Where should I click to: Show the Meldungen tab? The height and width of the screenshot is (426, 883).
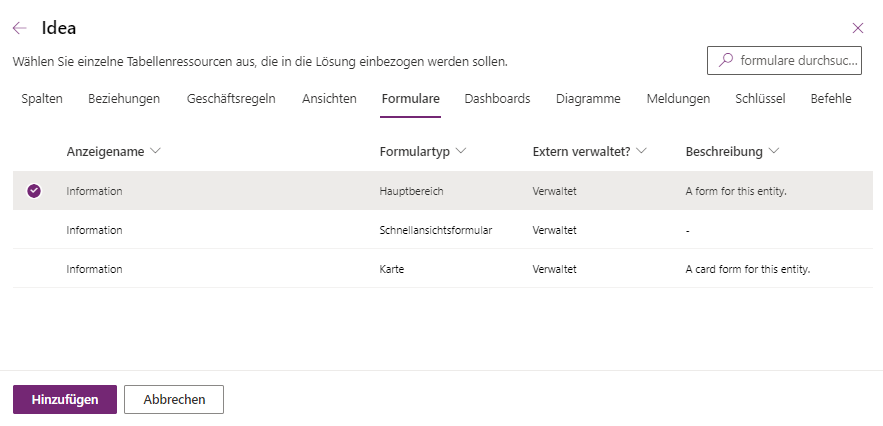tap(678, 99)
